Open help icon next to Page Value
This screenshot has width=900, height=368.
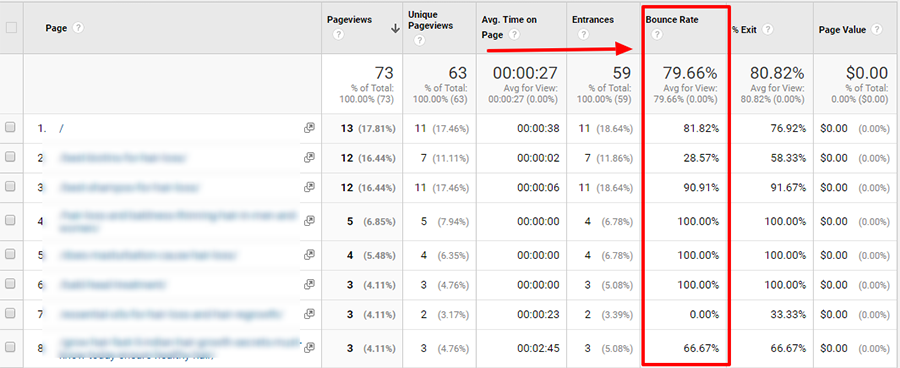tap(876, 30)
